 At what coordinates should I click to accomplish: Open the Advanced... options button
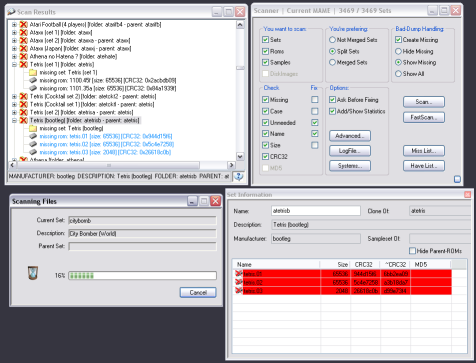350,136
